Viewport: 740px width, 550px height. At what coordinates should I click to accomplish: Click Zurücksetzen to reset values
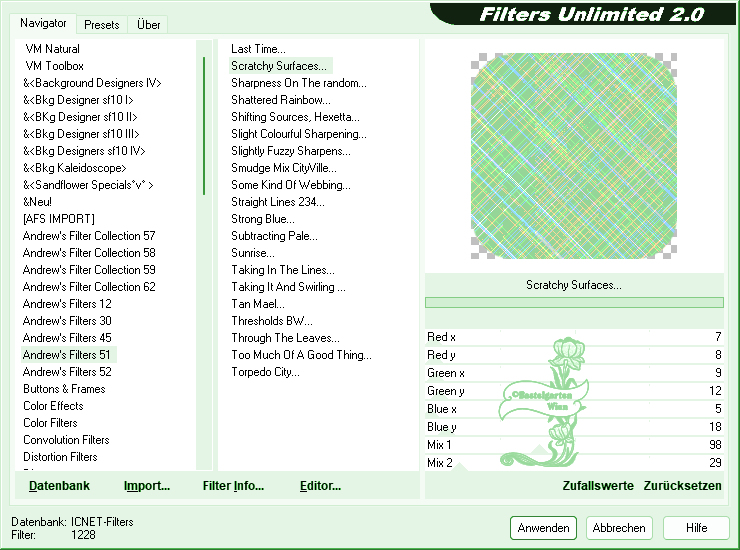click(x=682, y=486)
